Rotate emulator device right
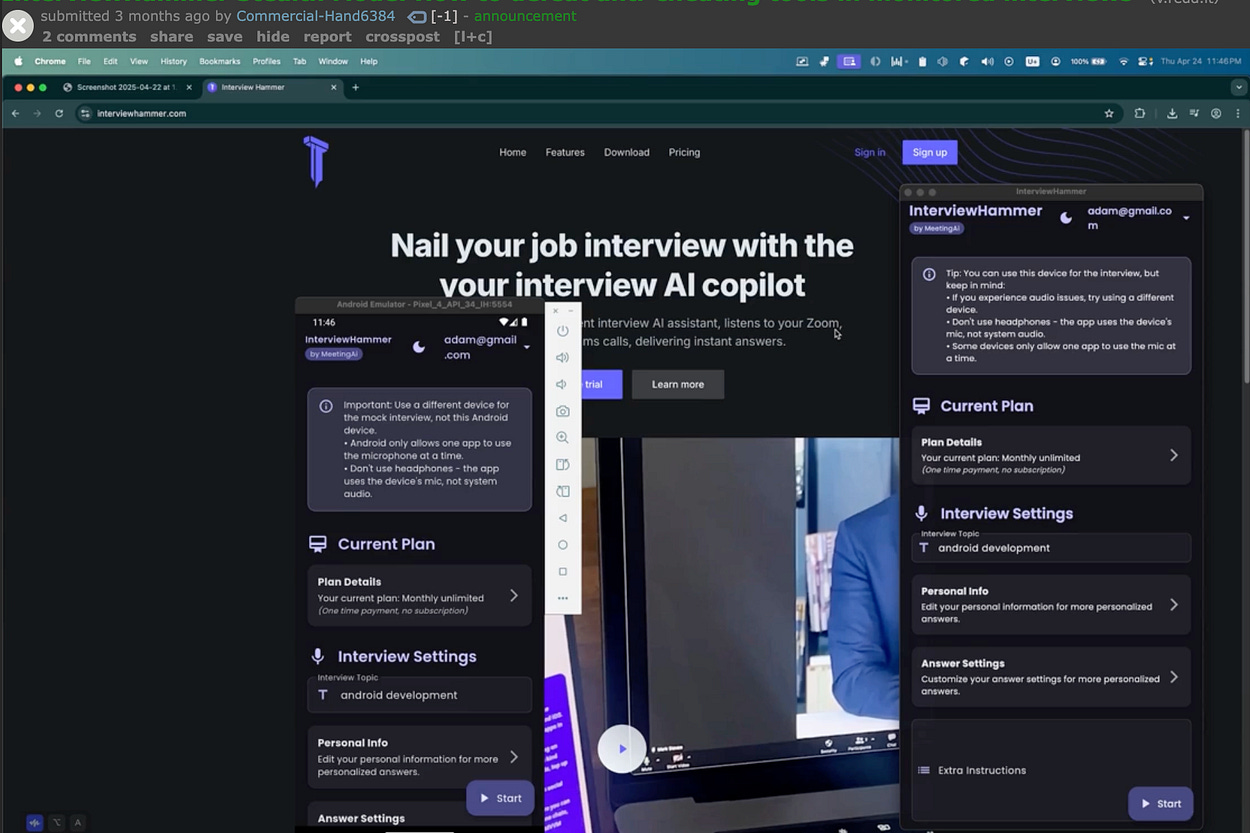1250x833 pixels. coord(563,491)
